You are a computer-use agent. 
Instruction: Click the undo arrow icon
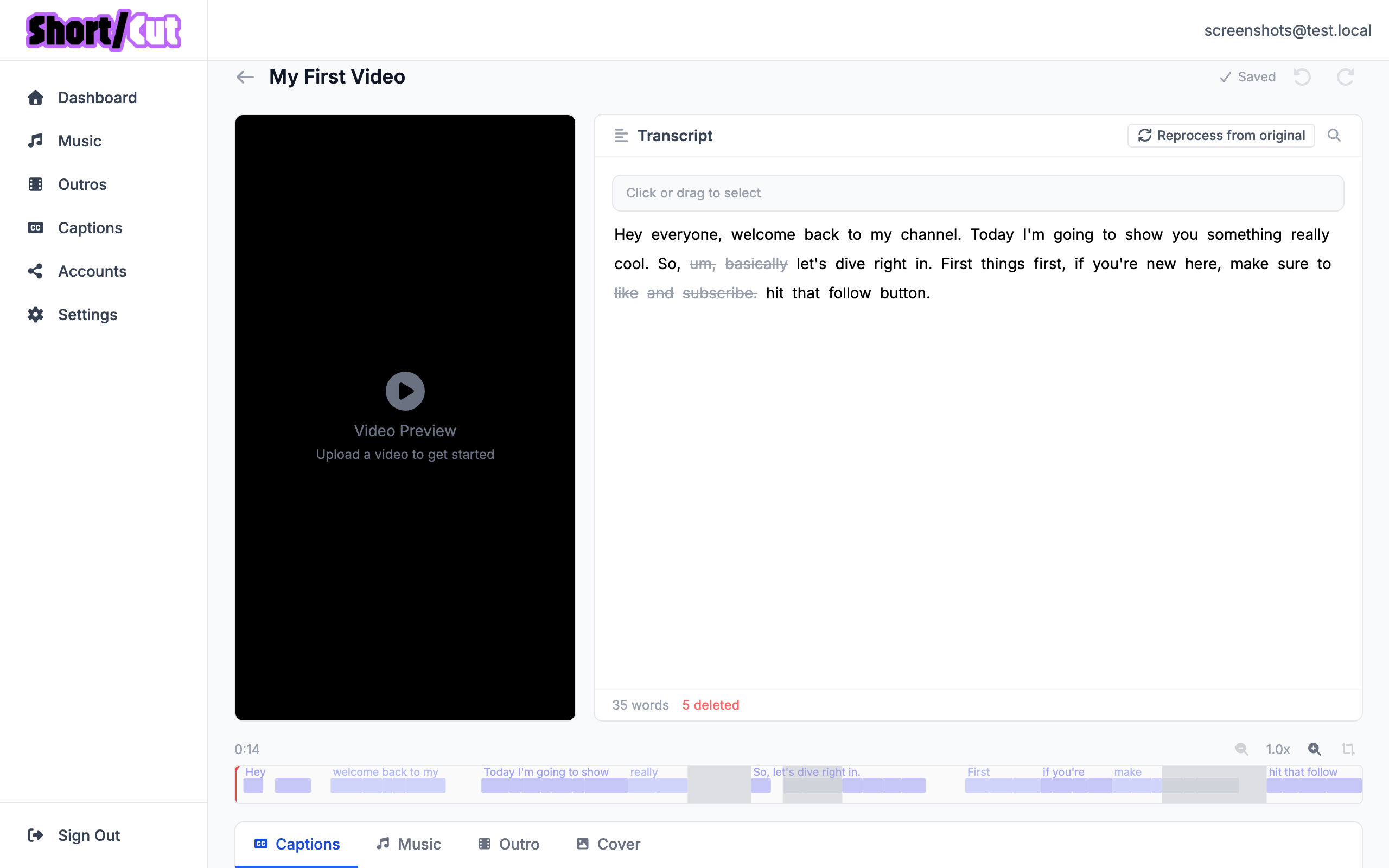click(x=1302, y=76)
